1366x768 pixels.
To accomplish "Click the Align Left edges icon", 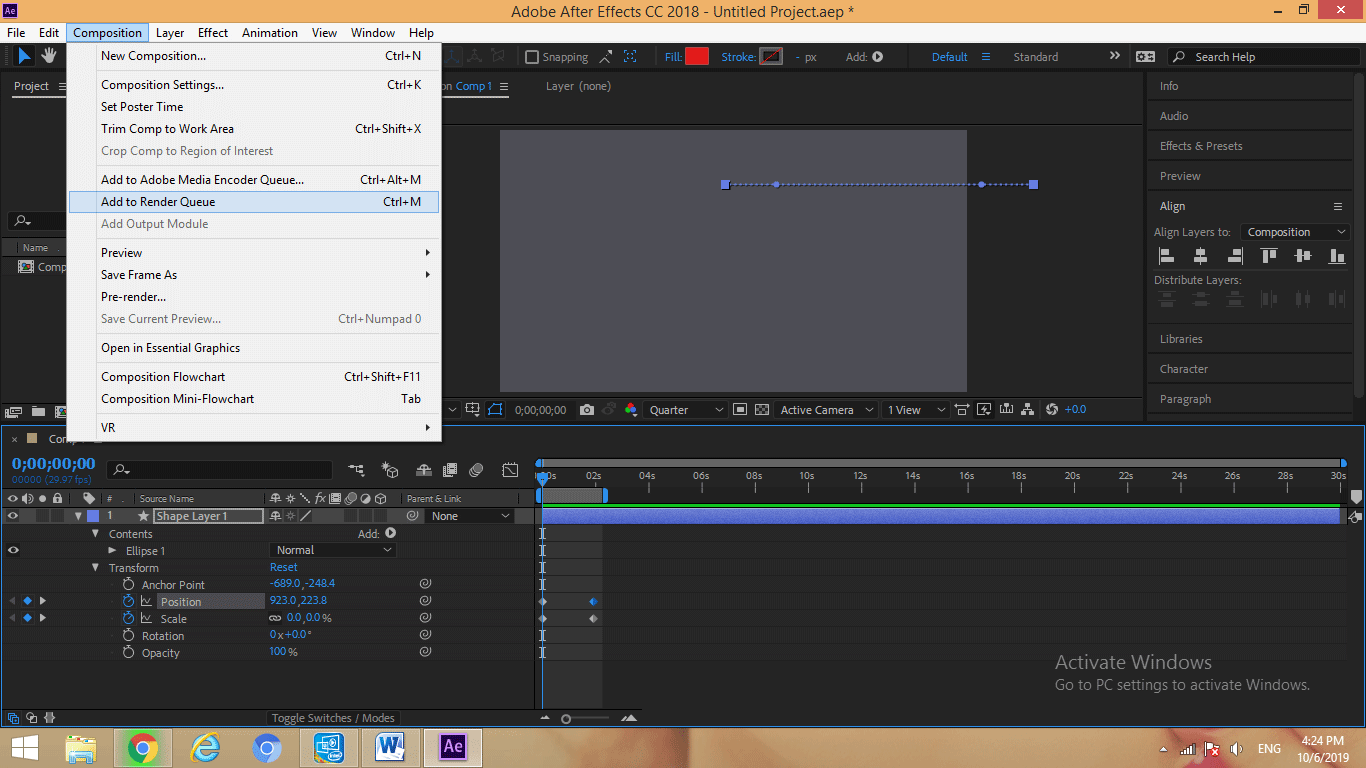I will [1166, 256].
